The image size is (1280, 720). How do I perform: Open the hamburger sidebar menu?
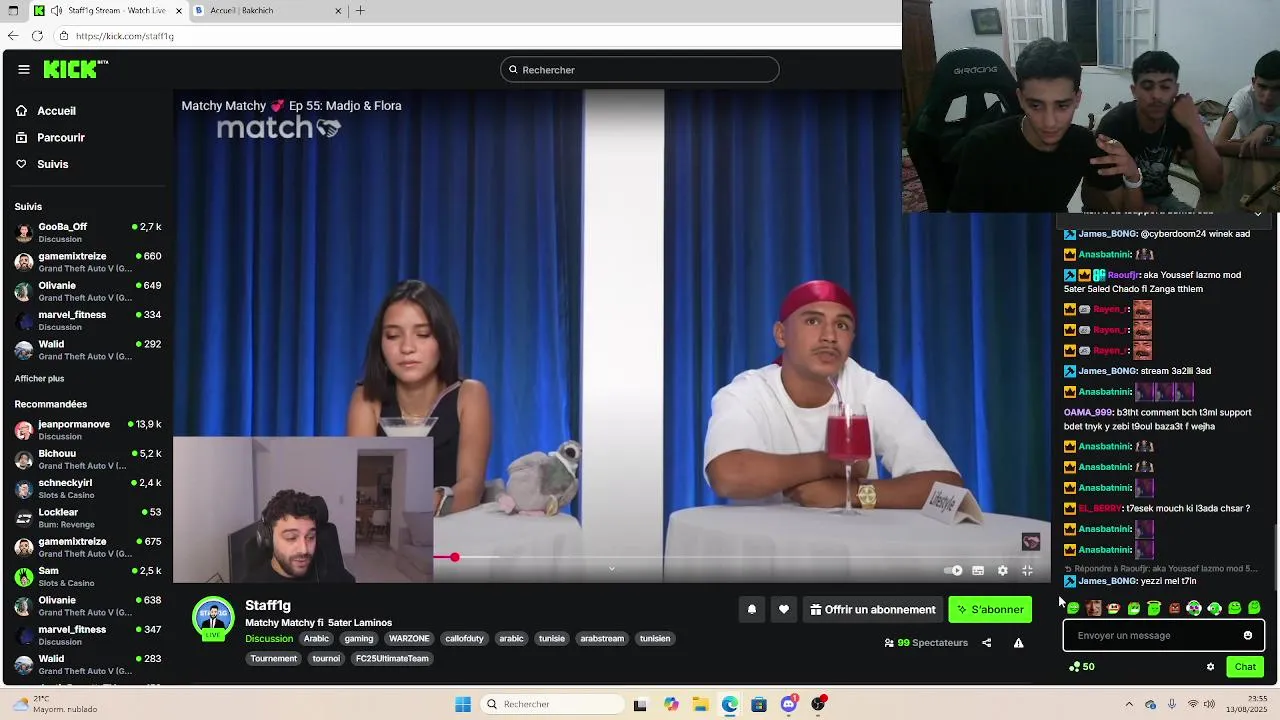click(x=24, y=69)
